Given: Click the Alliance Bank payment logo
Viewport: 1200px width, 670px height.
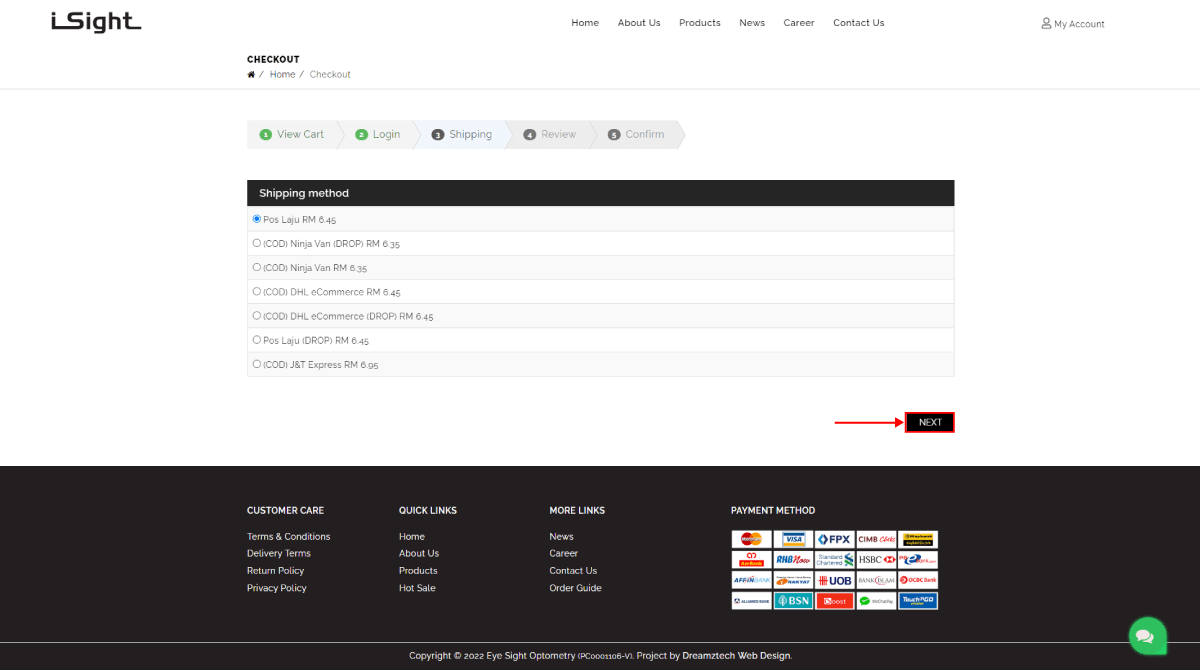Looking at the screenshot, I should [x=751, y=601].
